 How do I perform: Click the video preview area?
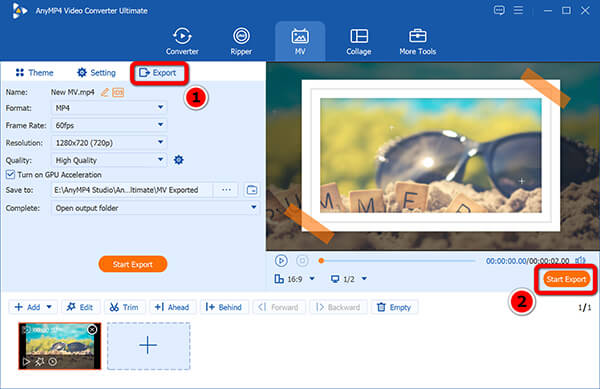[x=432, y=156]
